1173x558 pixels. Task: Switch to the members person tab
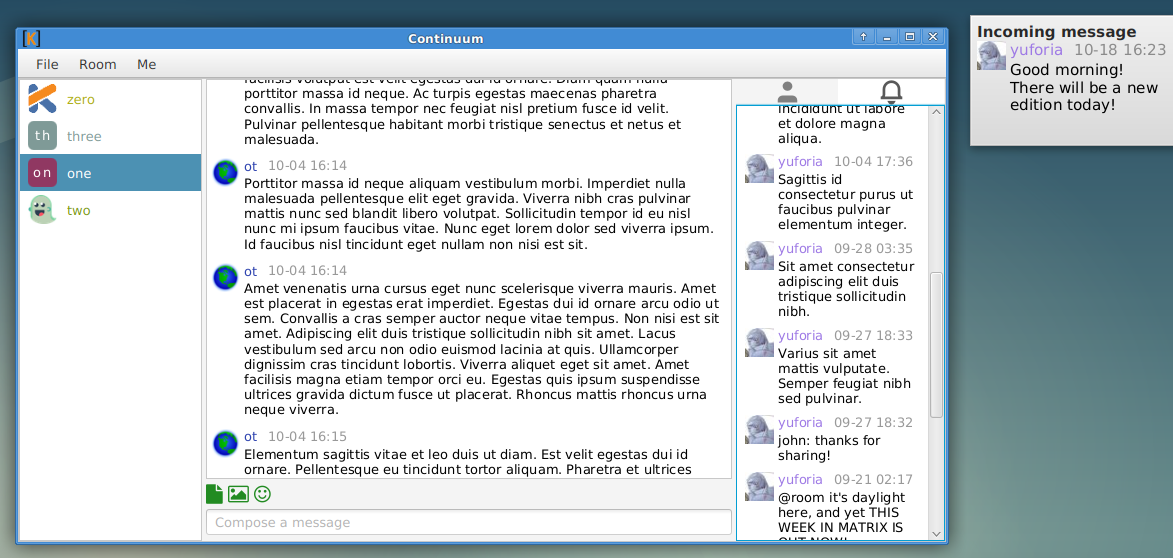pyautogui.click(x=787, y=92)
